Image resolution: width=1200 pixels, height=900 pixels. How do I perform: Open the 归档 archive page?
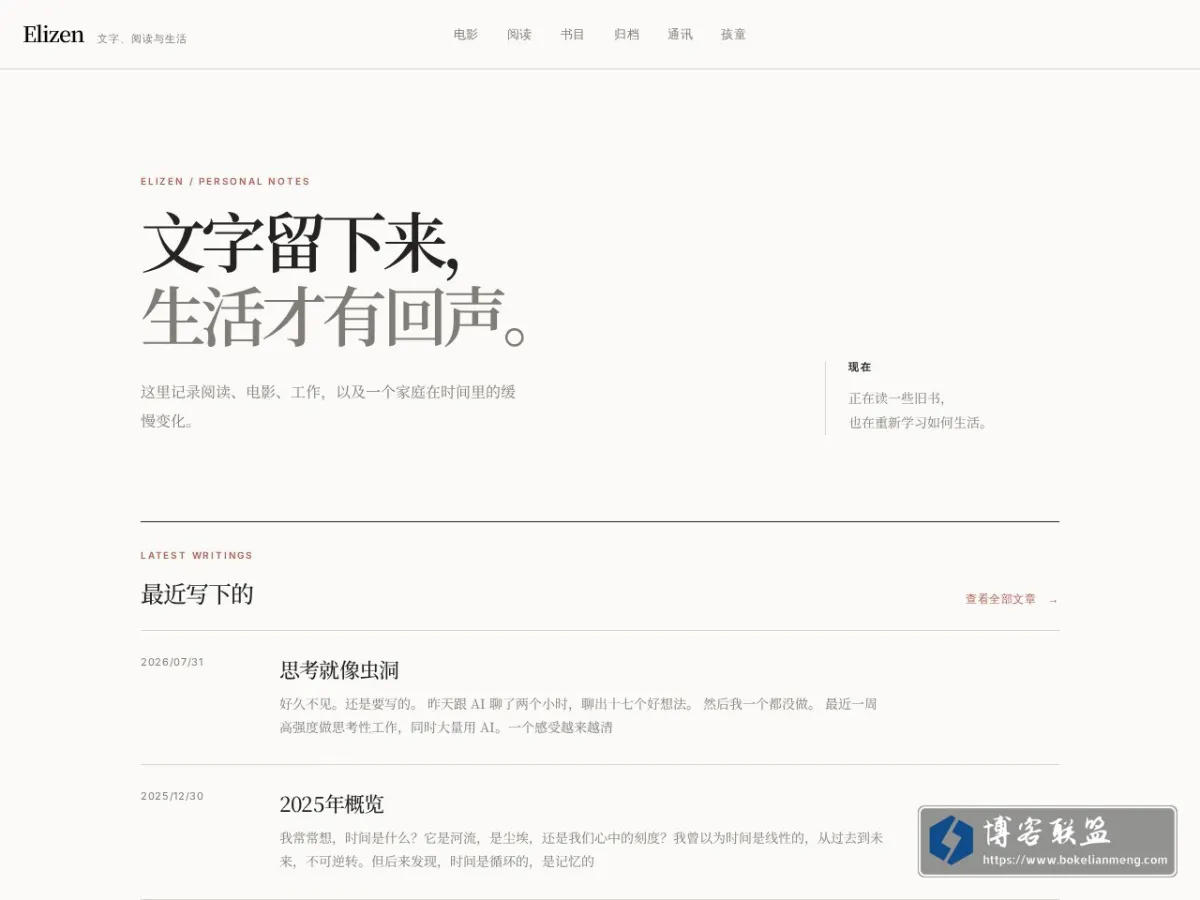626,34
